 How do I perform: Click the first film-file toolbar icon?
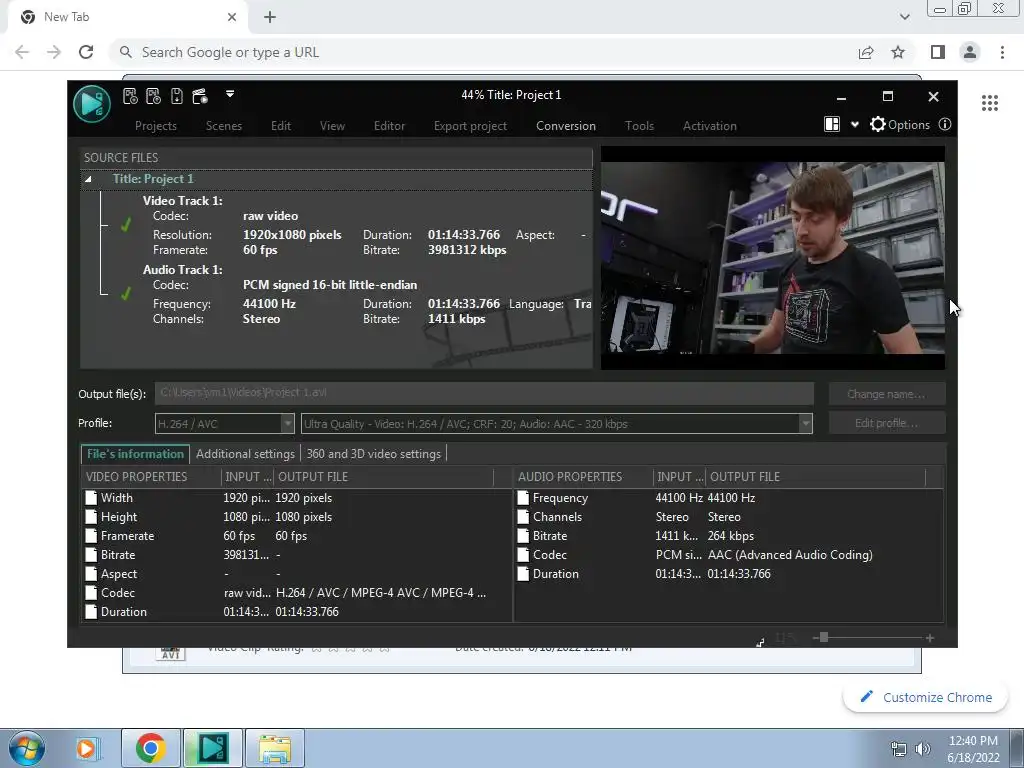130,97
